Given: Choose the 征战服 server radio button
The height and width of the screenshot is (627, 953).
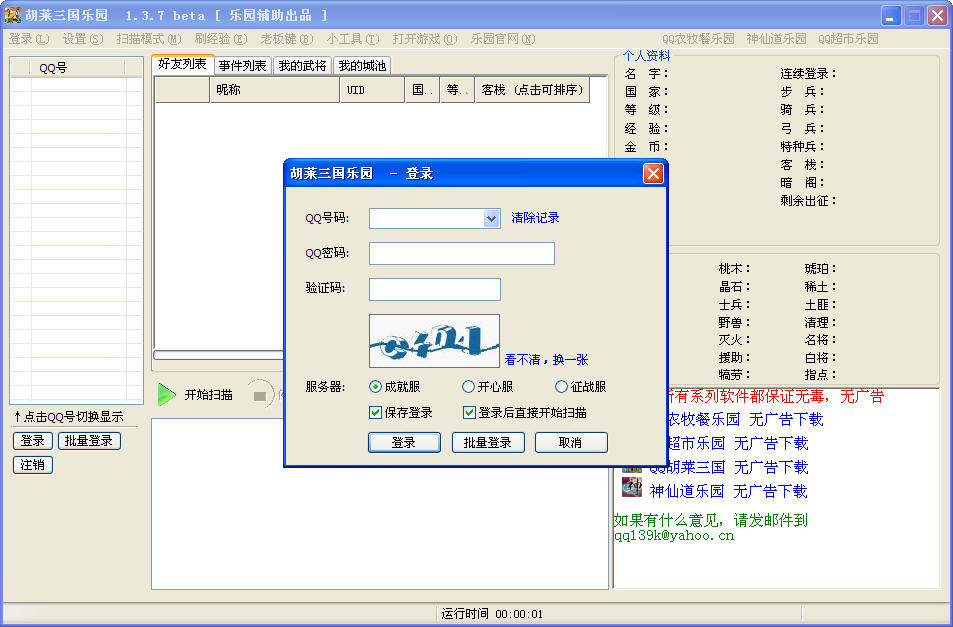Looking at the screenshot, I should 561,386.
